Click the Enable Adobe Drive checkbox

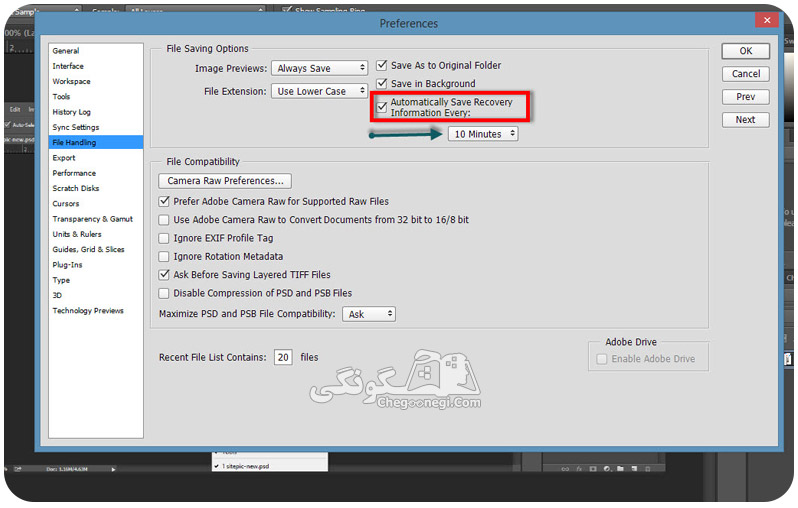(602, 359)
